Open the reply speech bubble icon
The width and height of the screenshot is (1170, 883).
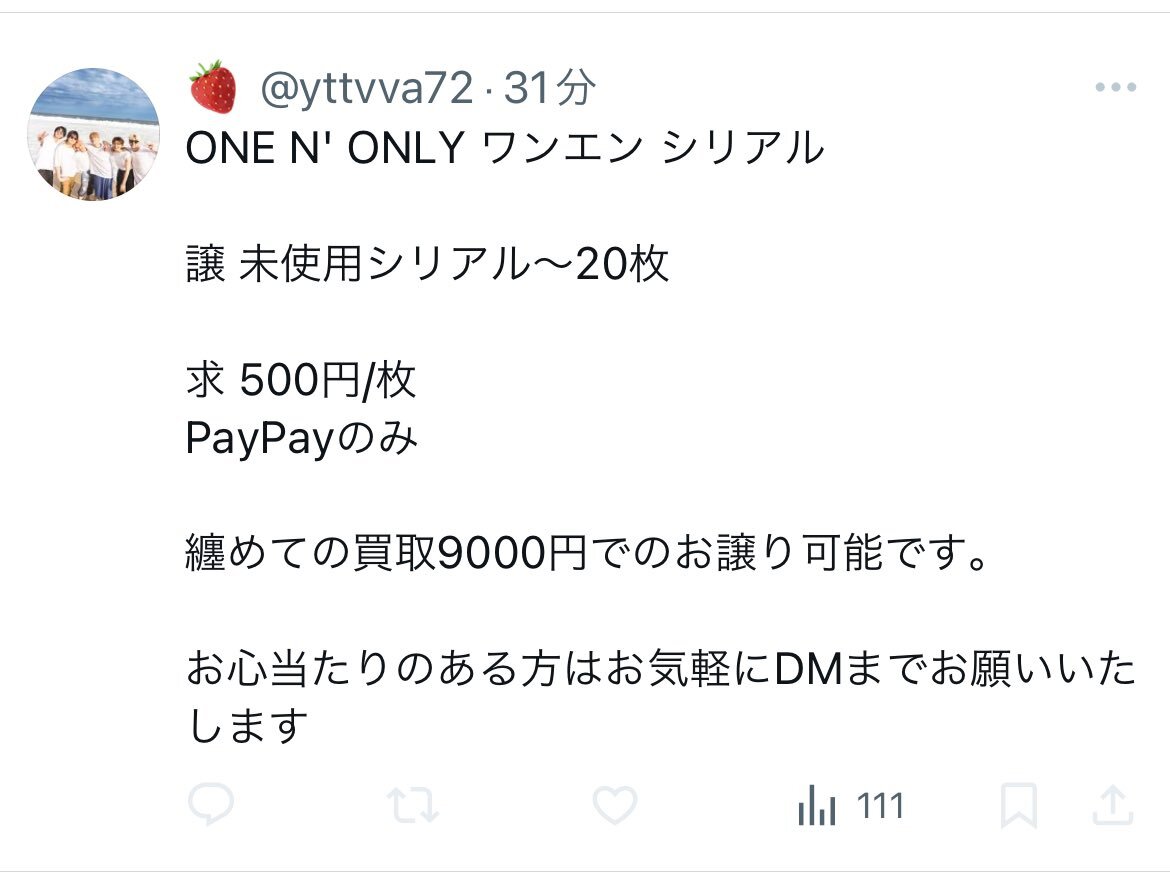click(211, 805)
